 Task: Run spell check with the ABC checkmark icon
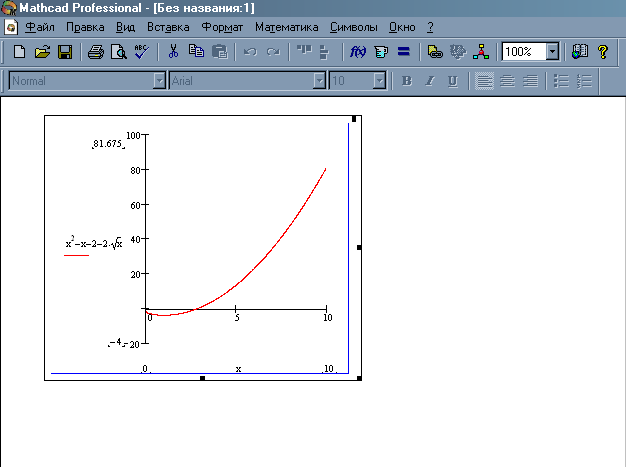142,52
